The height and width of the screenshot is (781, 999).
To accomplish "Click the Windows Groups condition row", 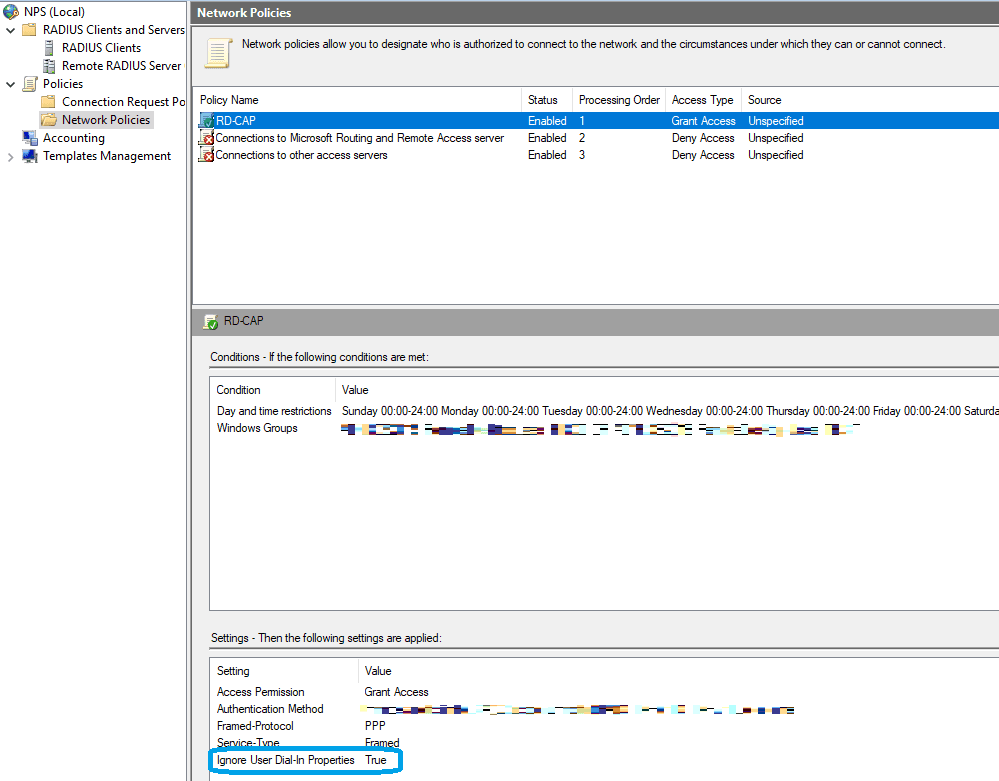I will pos(257,429).
